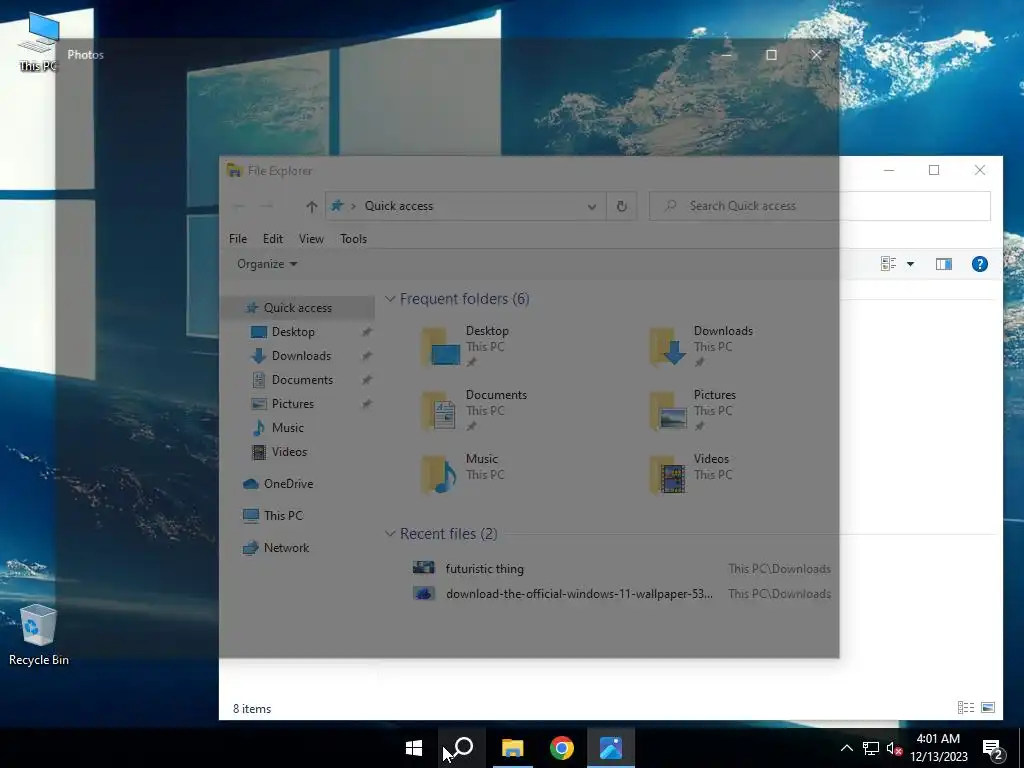Switch to details view in status bar
Screen dimensions: 1024x768
[x=965, y=707]
